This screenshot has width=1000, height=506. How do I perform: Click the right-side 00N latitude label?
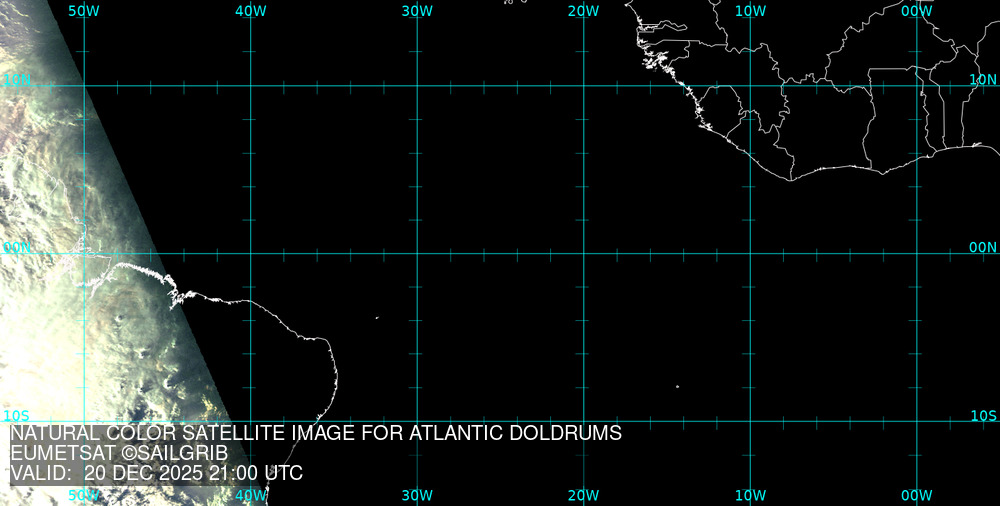click(983, 247)
